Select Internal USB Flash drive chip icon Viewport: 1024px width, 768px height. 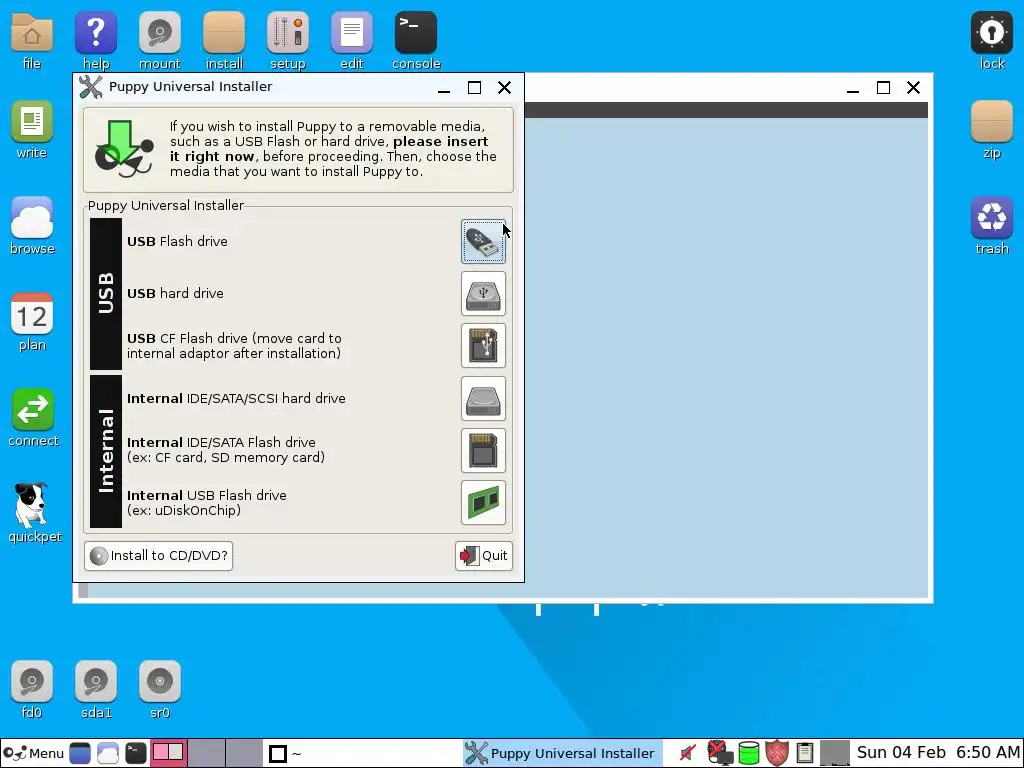(x=483, y=503)
